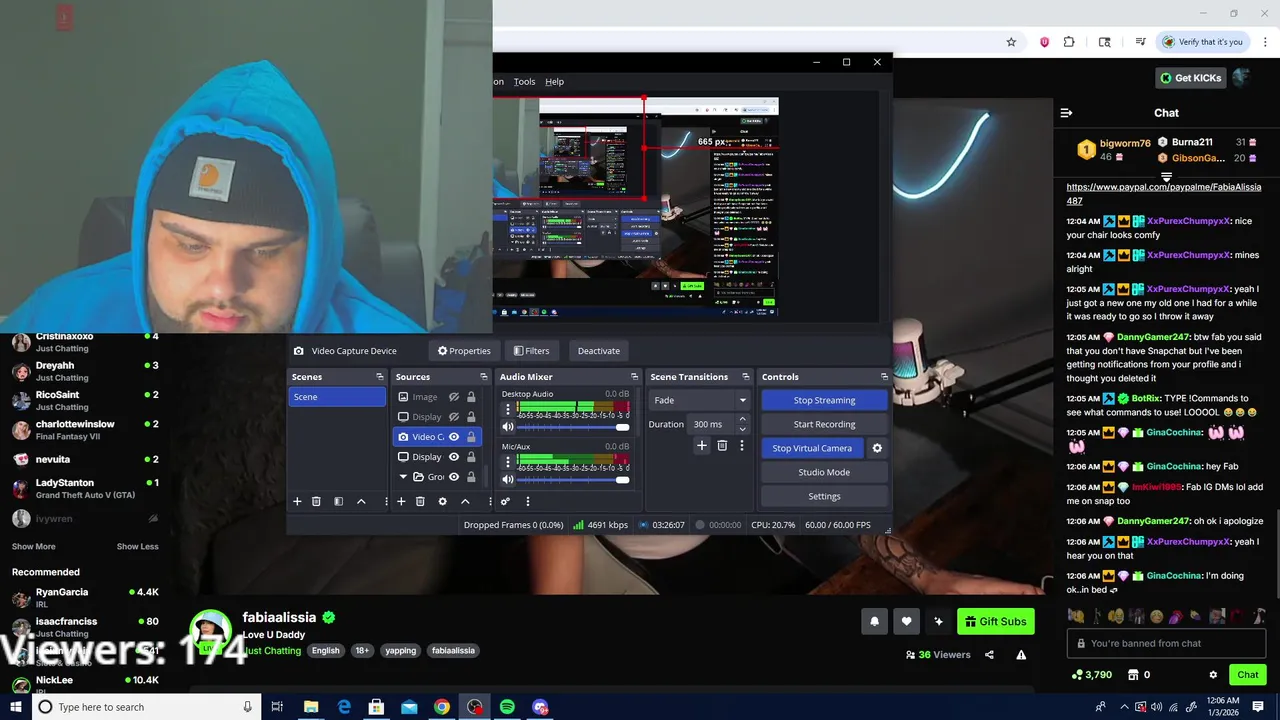1280x720 pixels.
Task: Add a new source in Sources panel
Action: pos(401,501)
